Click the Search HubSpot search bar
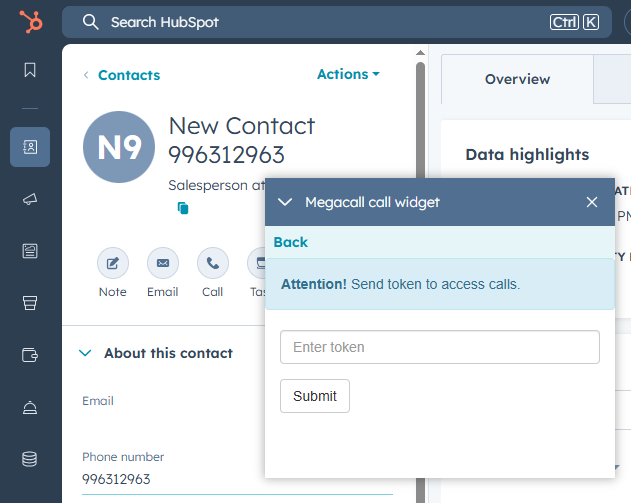The width and height of the screenshot is (631, 503). (x=337, y=22)
